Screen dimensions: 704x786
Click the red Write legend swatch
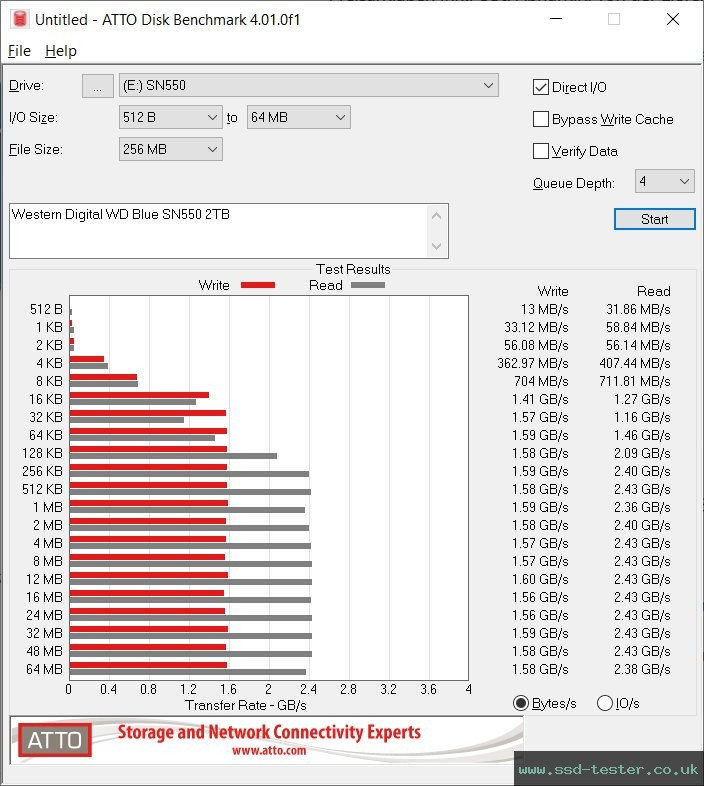coord(258,285)
